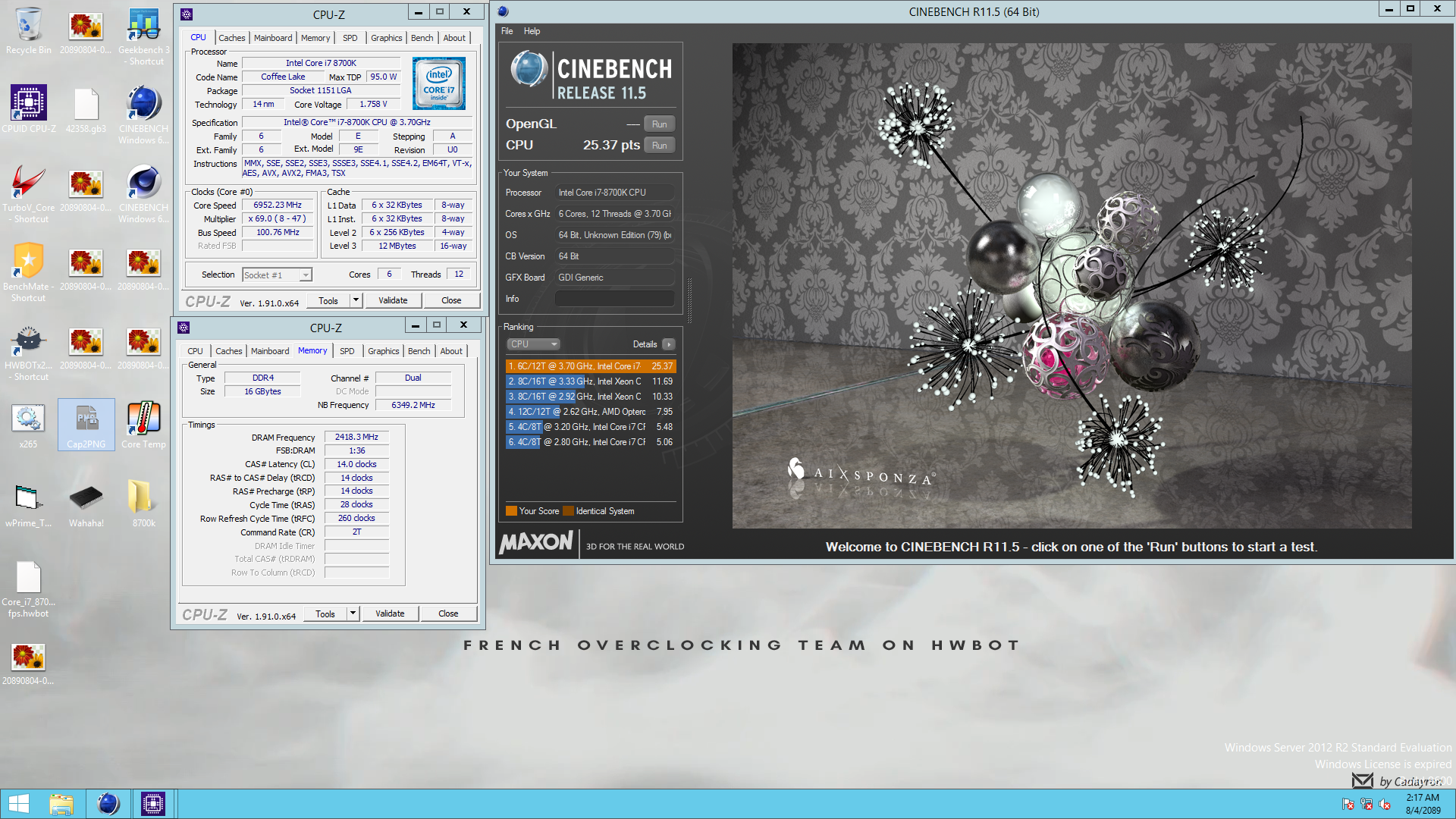Image resolution: width=1456 pixels, height=819 pixels.
Task: Switch to Caches tab in top CPU-Z
Action: pos(232,38)
